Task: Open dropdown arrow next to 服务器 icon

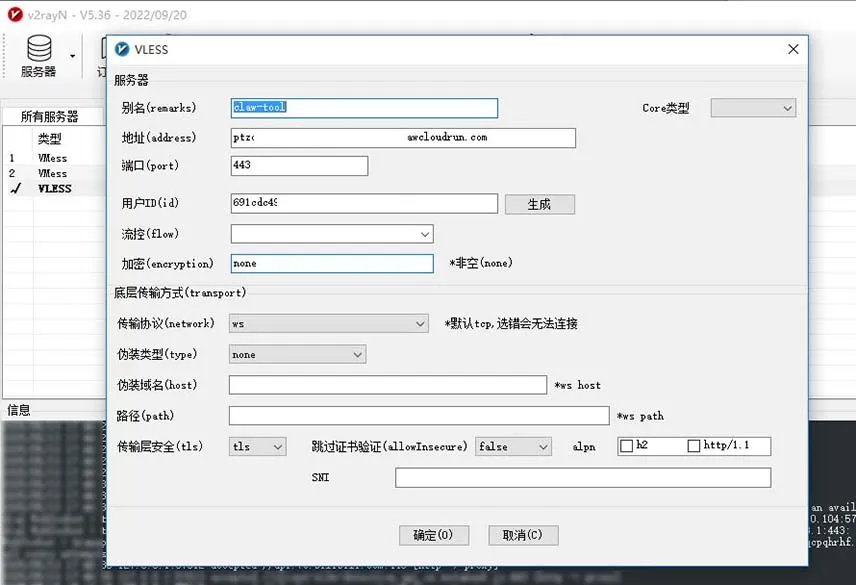Action: [72, 56]
